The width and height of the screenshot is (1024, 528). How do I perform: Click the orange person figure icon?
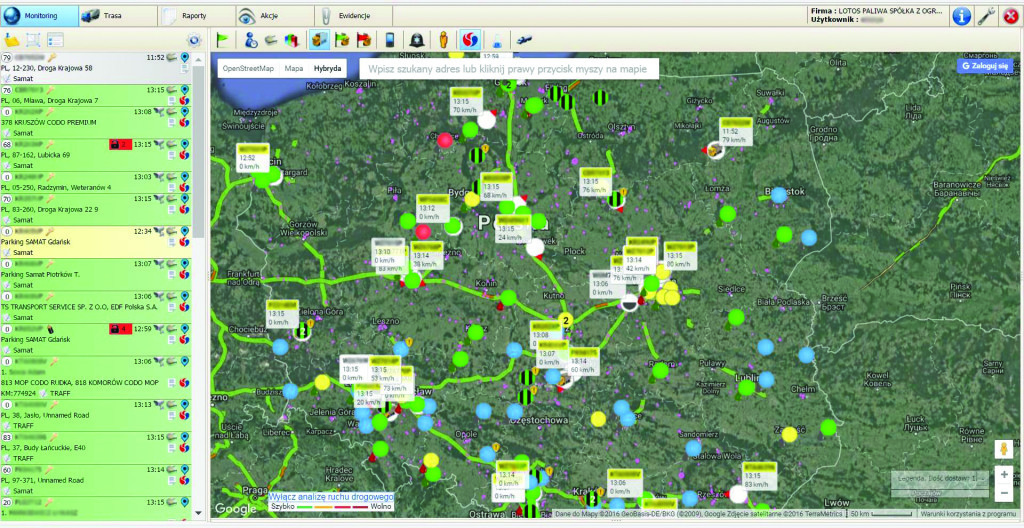click(x=445, y=40)
